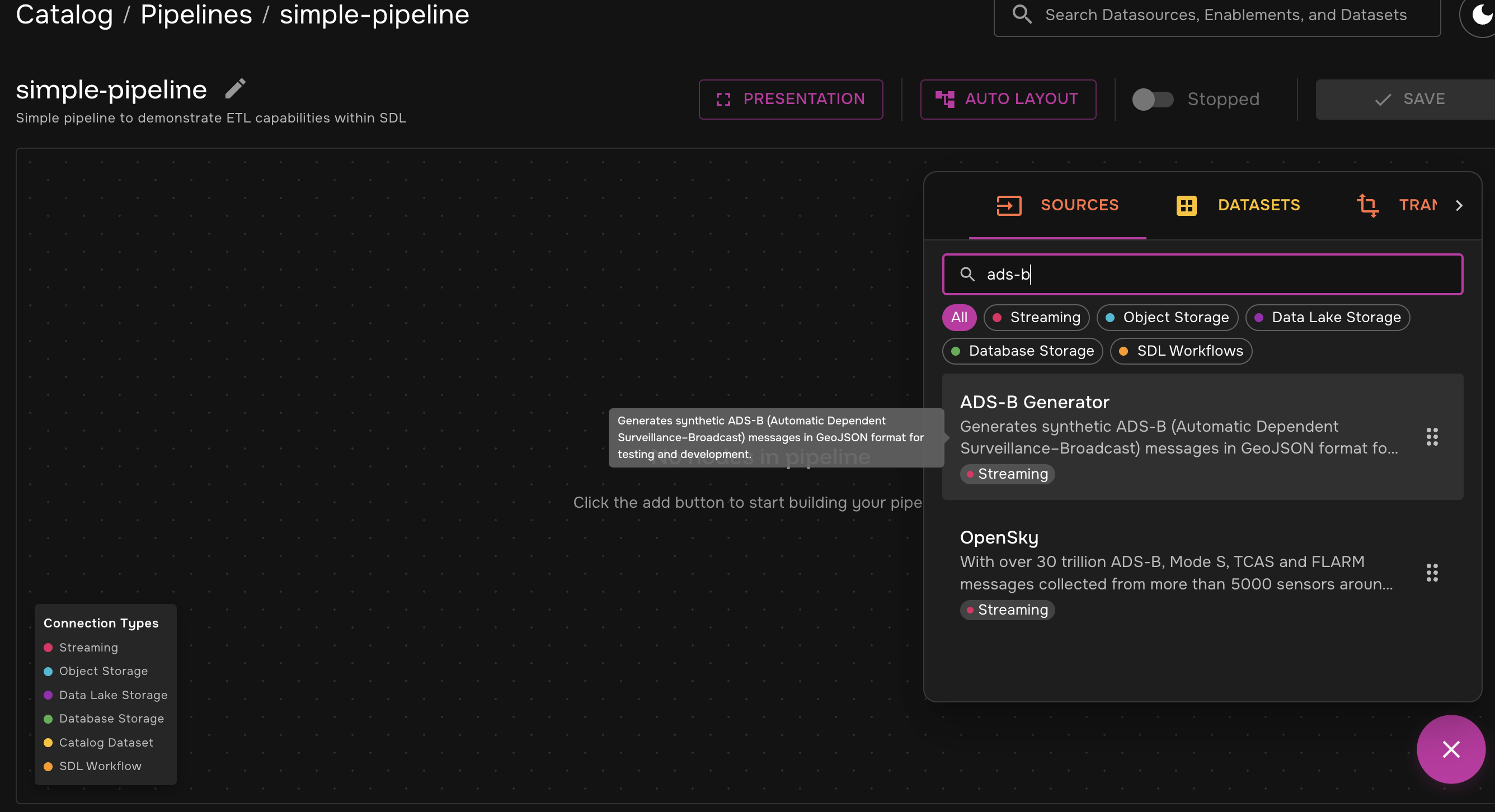Image resolution: width=1495 pixels, height=812 pixels.
Task: Select the ADS-B Generator source title
Action: [x=1034, y=402]
